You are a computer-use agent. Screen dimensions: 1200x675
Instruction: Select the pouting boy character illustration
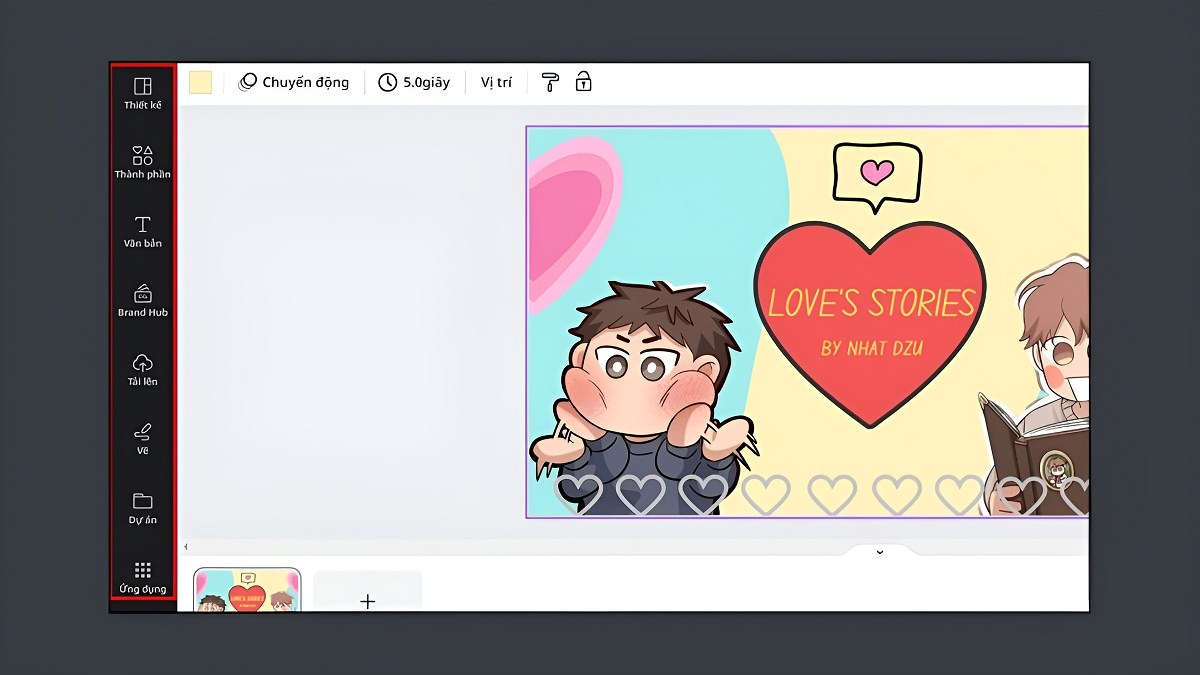(643, 400)
